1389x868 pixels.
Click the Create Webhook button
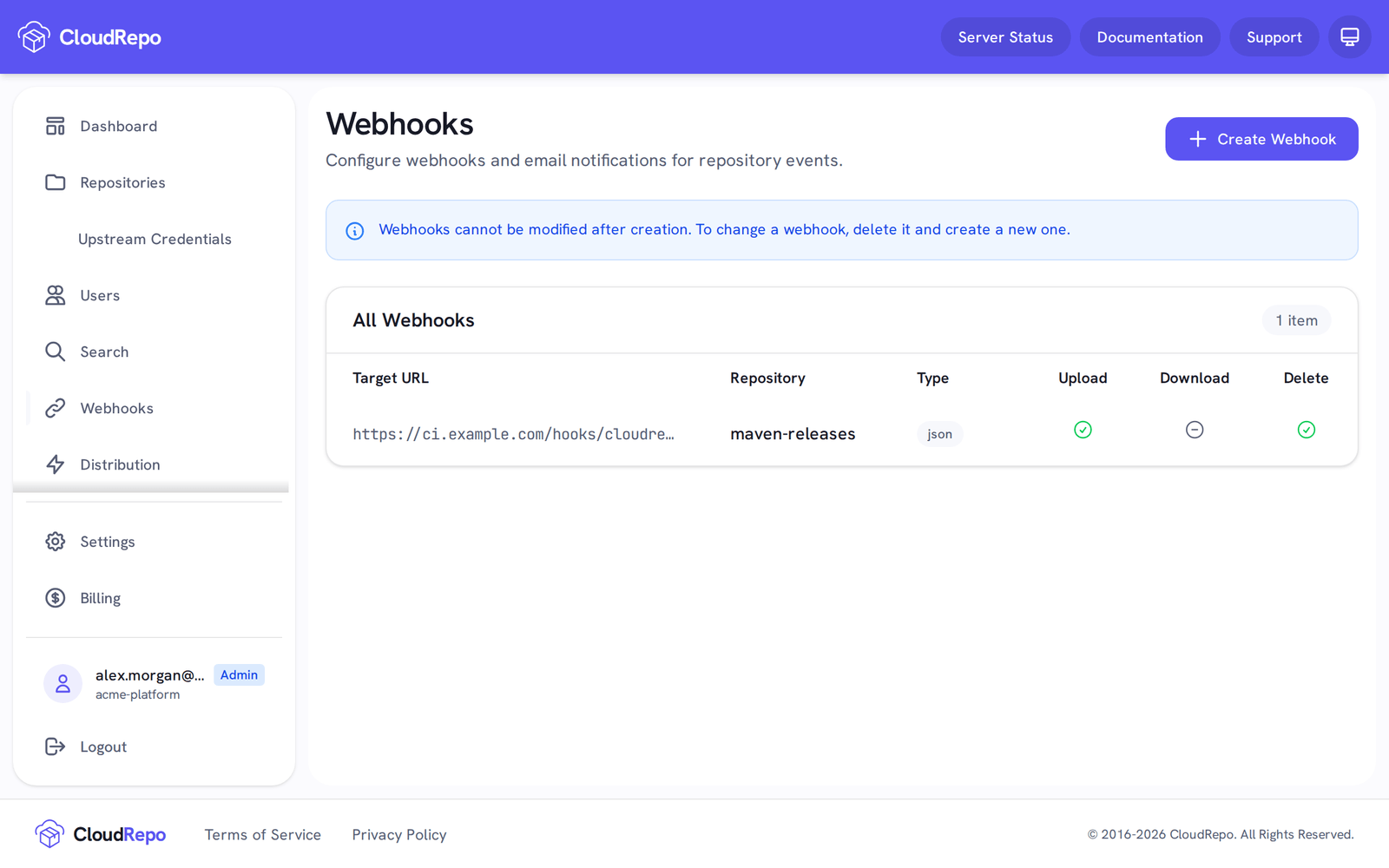tap(1261, 139)
